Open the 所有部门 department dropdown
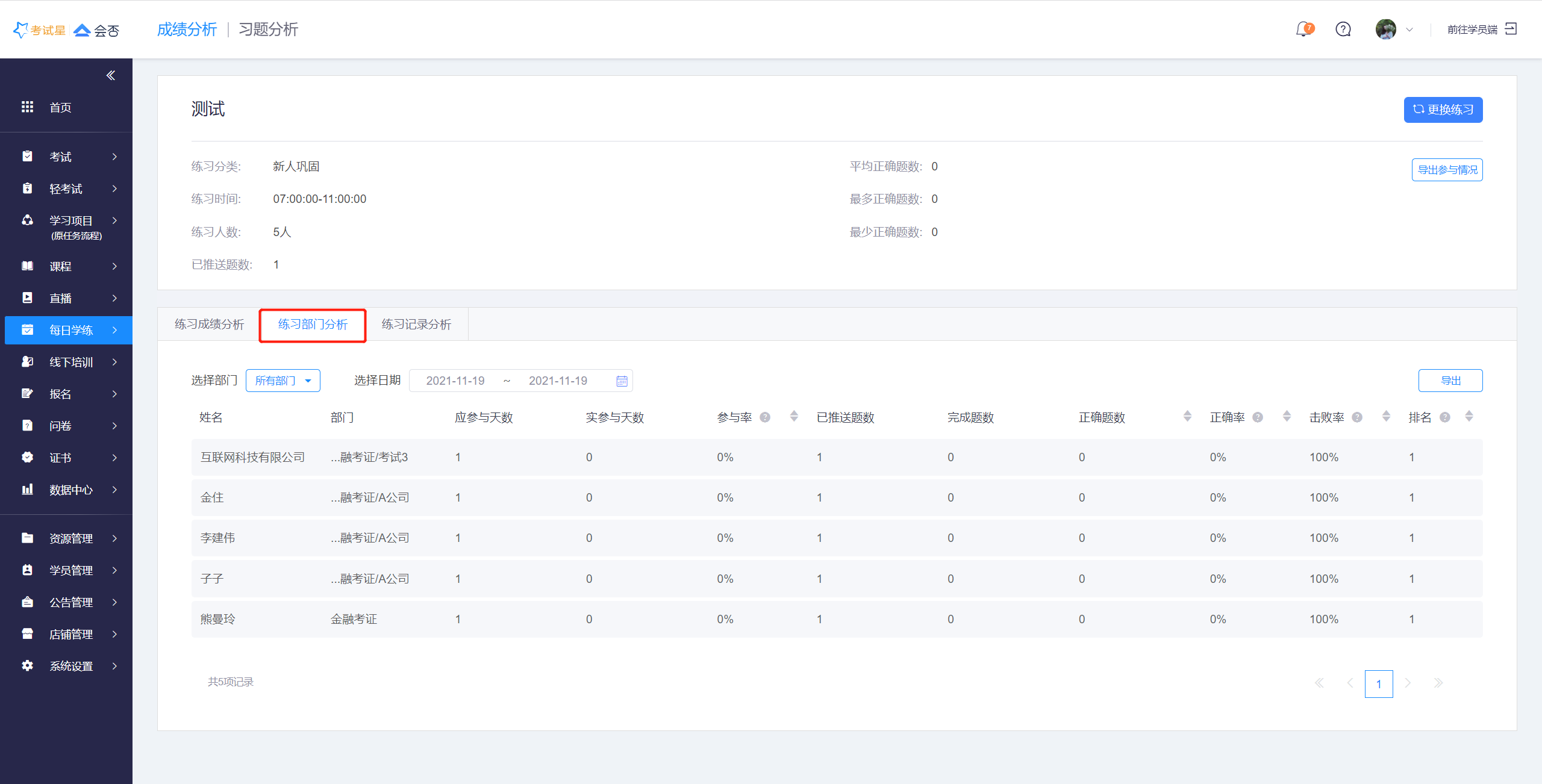This screenshot has width=1542, height=784. (x=282, y=381)
